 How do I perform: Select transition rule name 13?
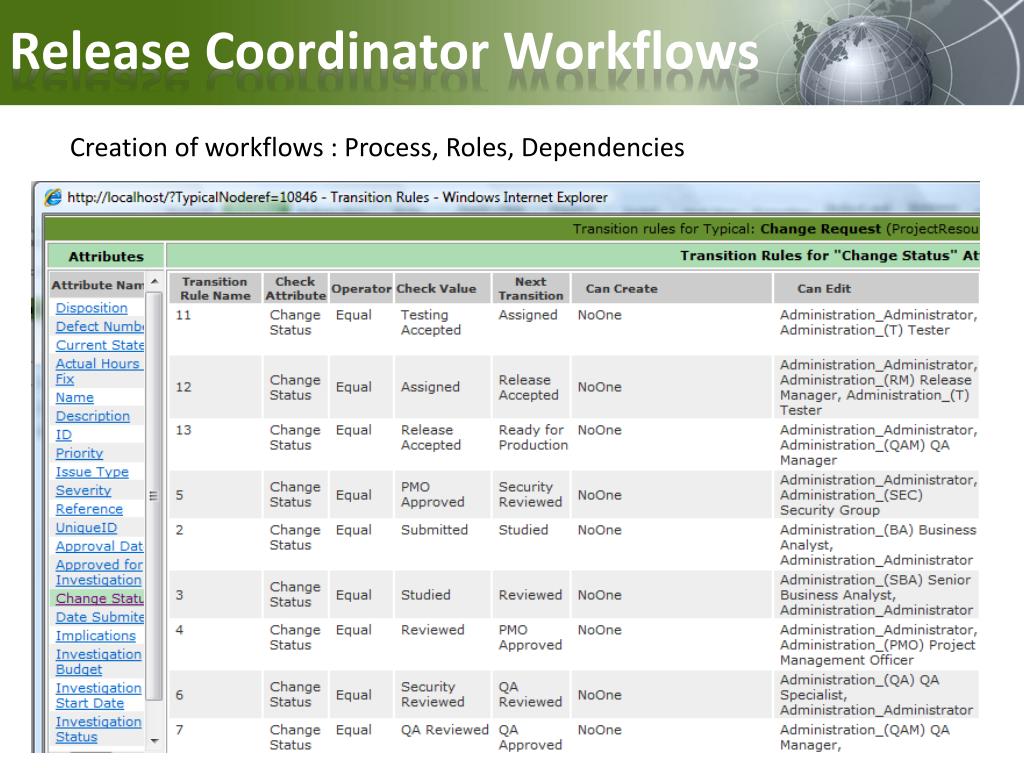click(x=184, y=430)
